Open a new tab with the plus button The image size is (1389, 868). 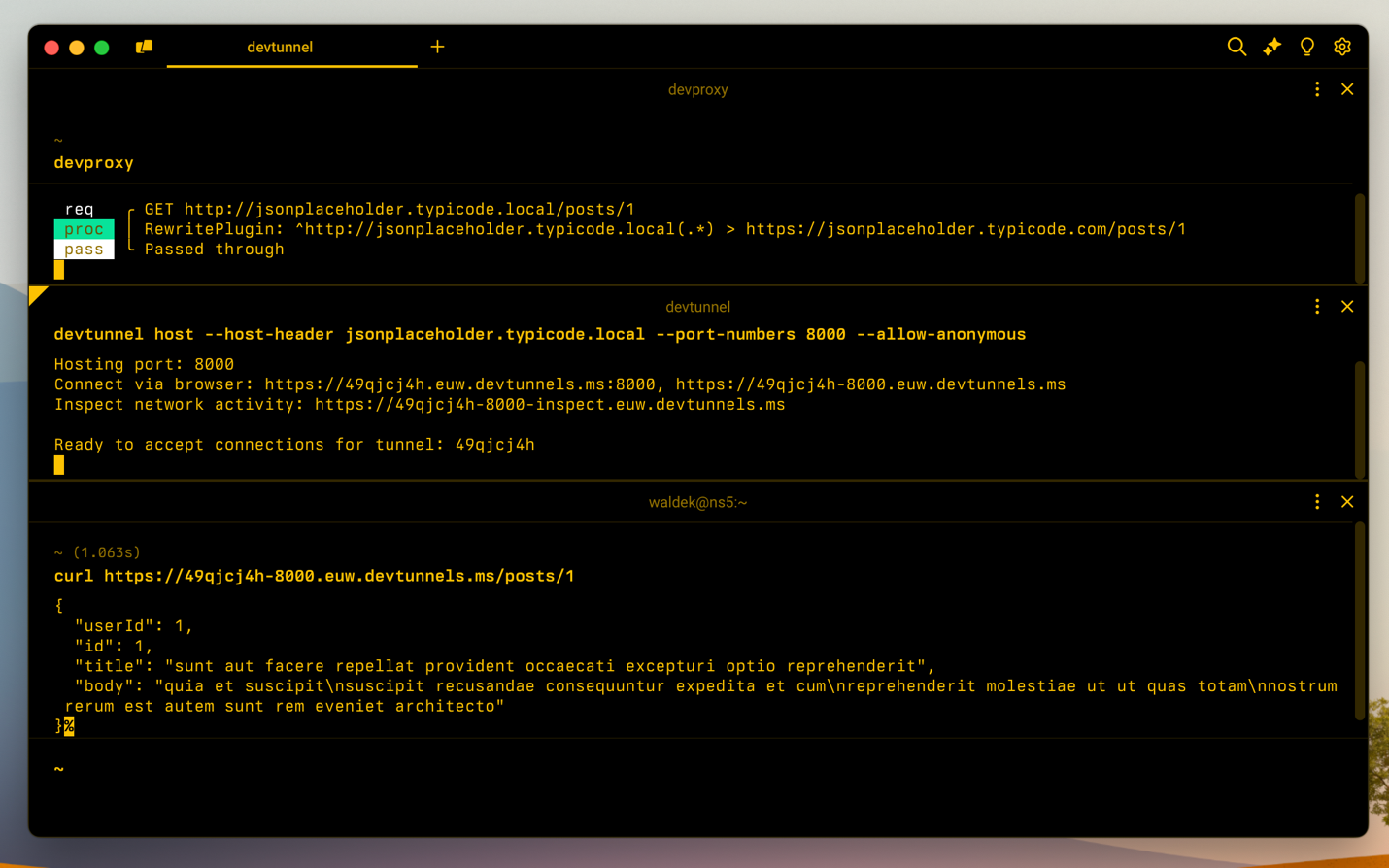[x=436, y=46]
